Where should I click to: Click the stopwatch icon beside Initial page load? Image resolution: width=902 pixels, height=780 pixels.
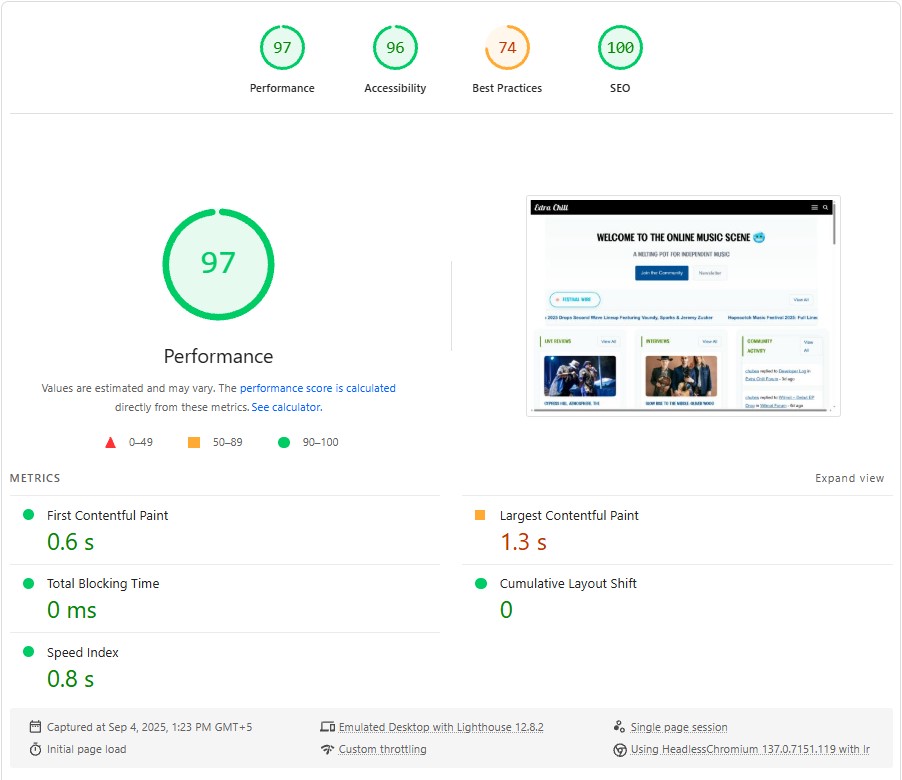[x=33, y=749]
